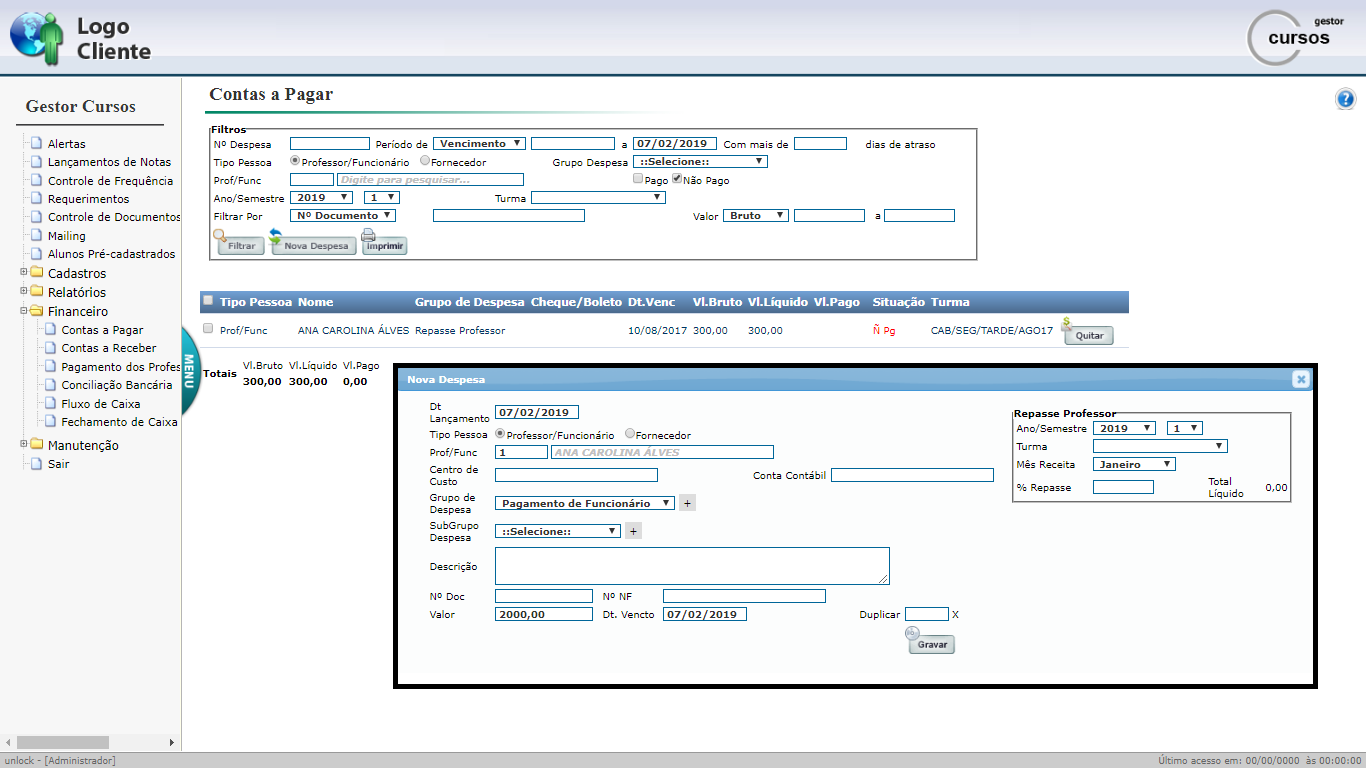Image resolution: width=1366 pixels, height=768 pixels.
Task: Click the Dt. Vencto date field
Action: point(704,614)
